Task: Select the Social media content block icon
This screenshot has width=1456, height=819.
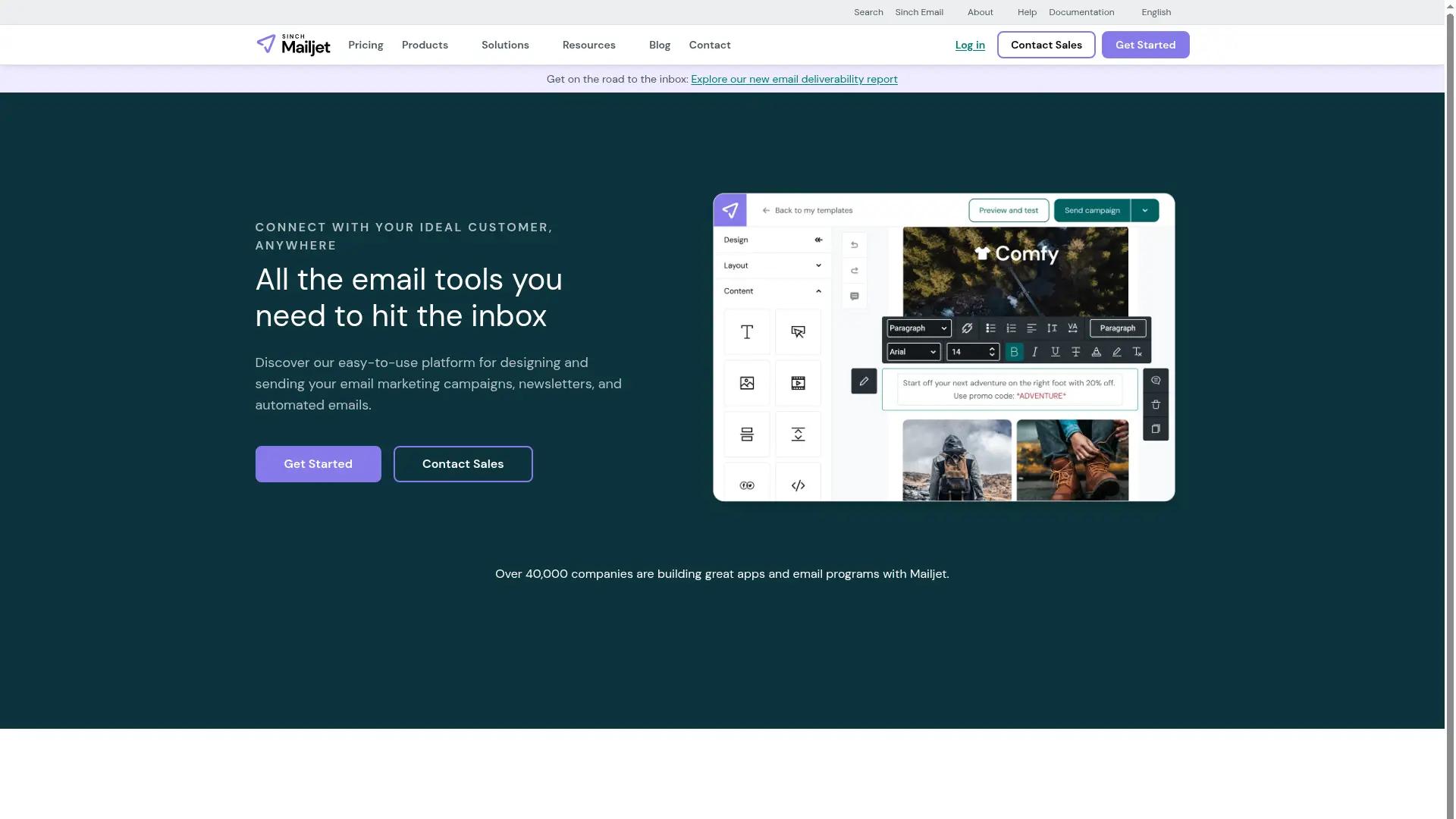Action: coord(746,485)
